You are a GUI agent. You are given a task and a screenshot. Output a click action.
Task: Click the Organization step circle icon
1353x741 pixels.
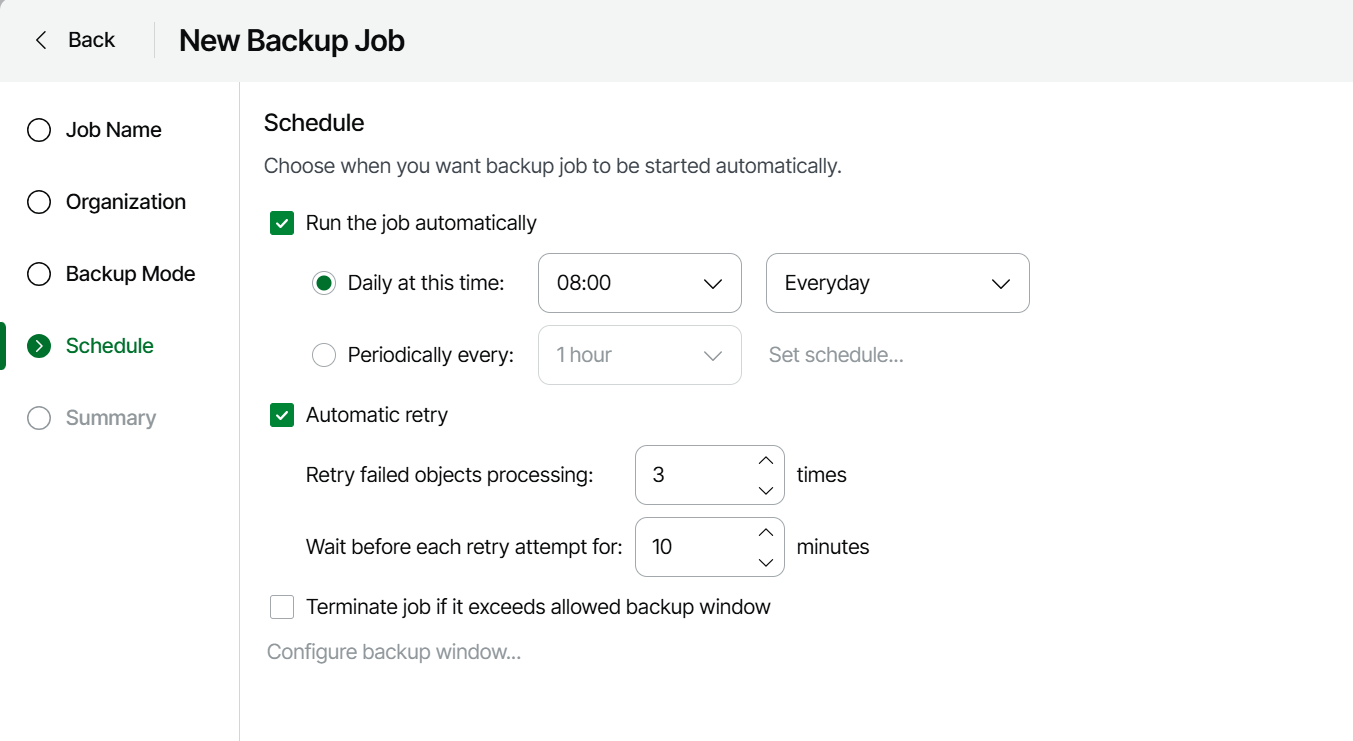tap(39, 202)
